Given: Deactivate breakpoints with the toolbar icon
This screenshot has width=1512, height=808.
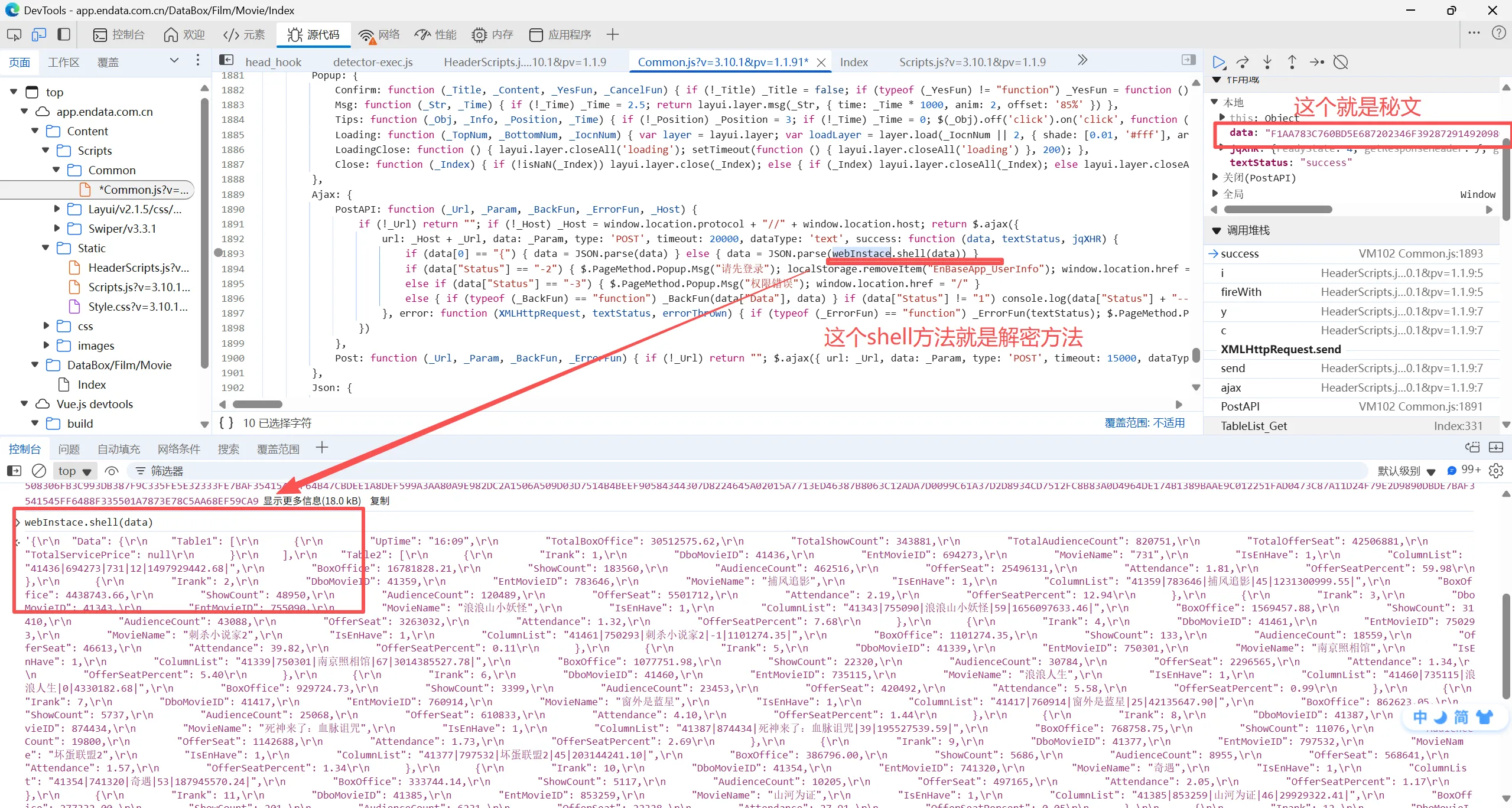Looking at the screenshot, I should (x=1341, y=62).
